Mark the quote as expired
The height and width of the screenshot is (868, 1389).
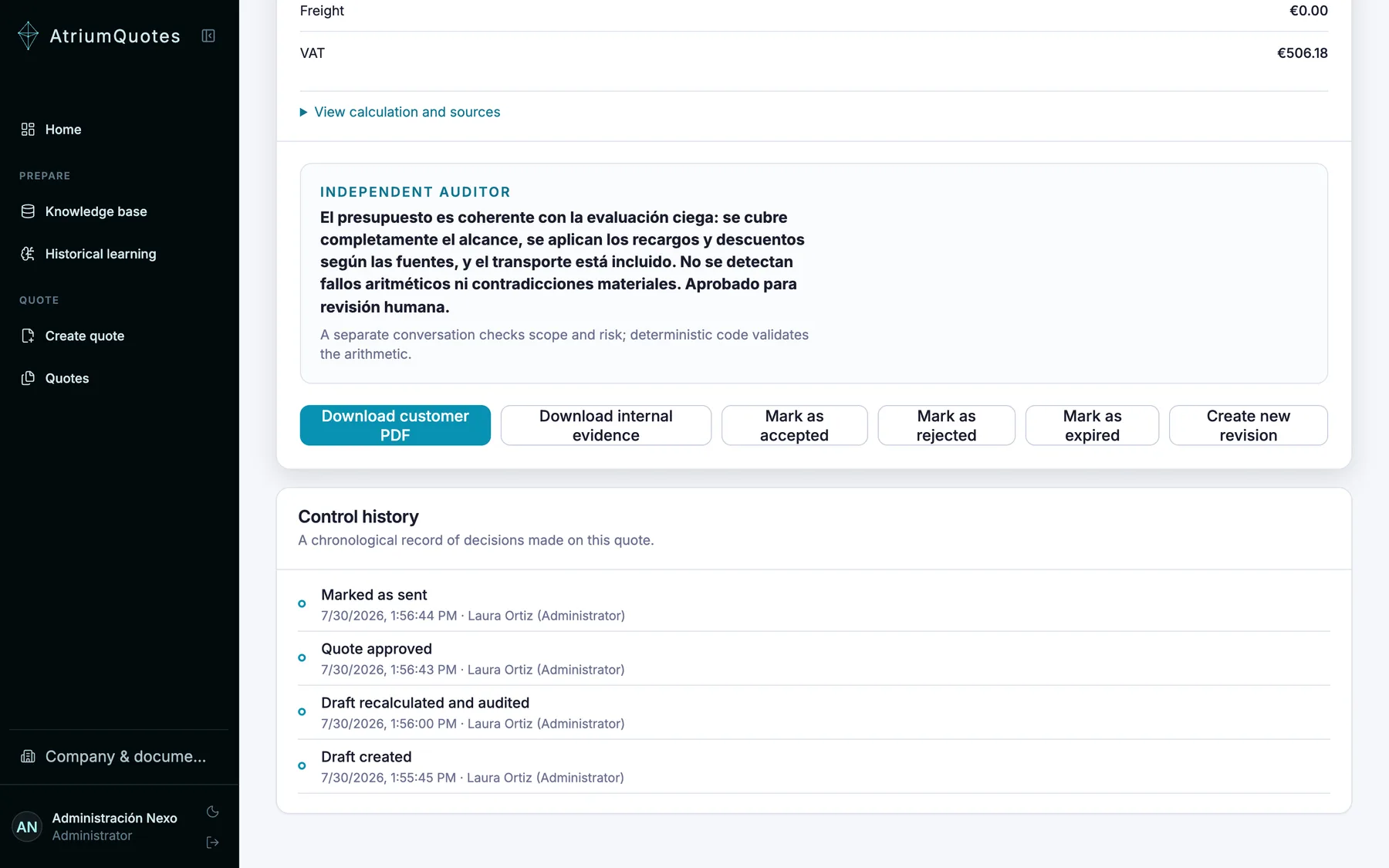tap(1092, 425)
